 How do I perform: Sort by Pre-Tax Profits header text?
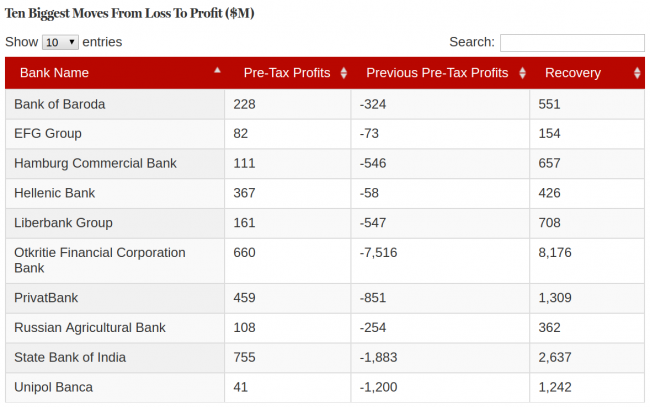pyautogui.click(x=286, y=73)
